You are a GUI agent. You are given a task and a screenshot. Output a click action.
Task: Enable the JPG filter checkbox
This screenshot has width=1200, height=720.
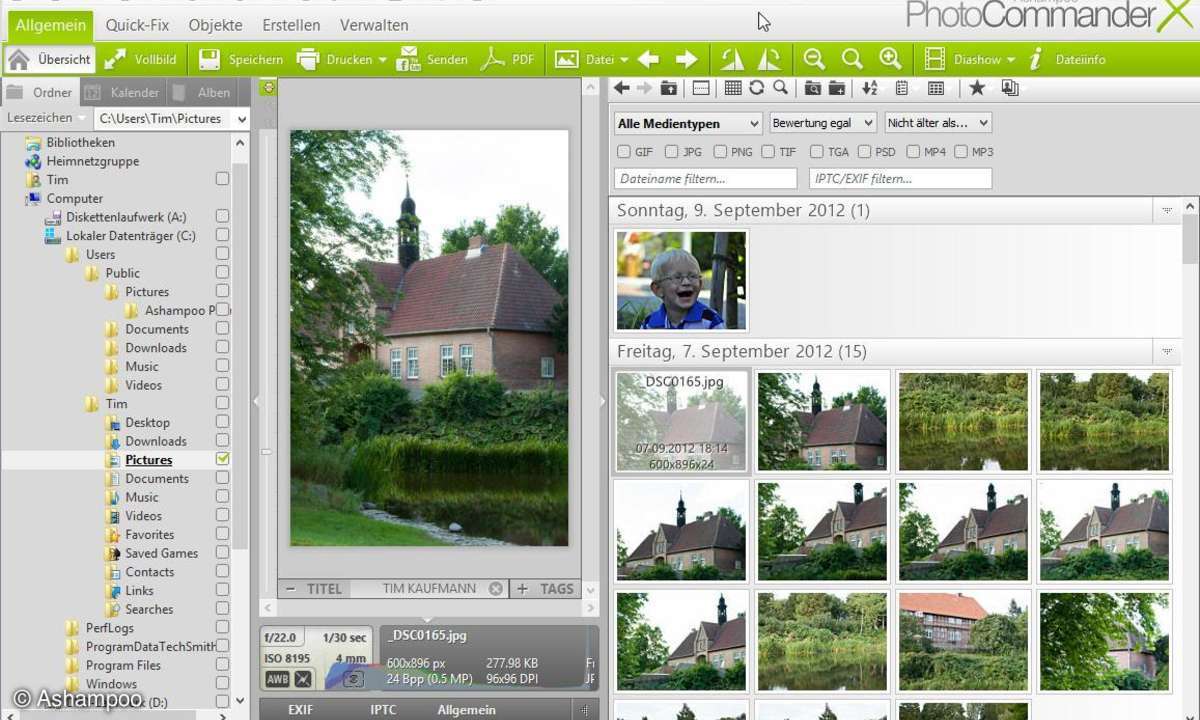pyautogui.click(x=672, y=152)
